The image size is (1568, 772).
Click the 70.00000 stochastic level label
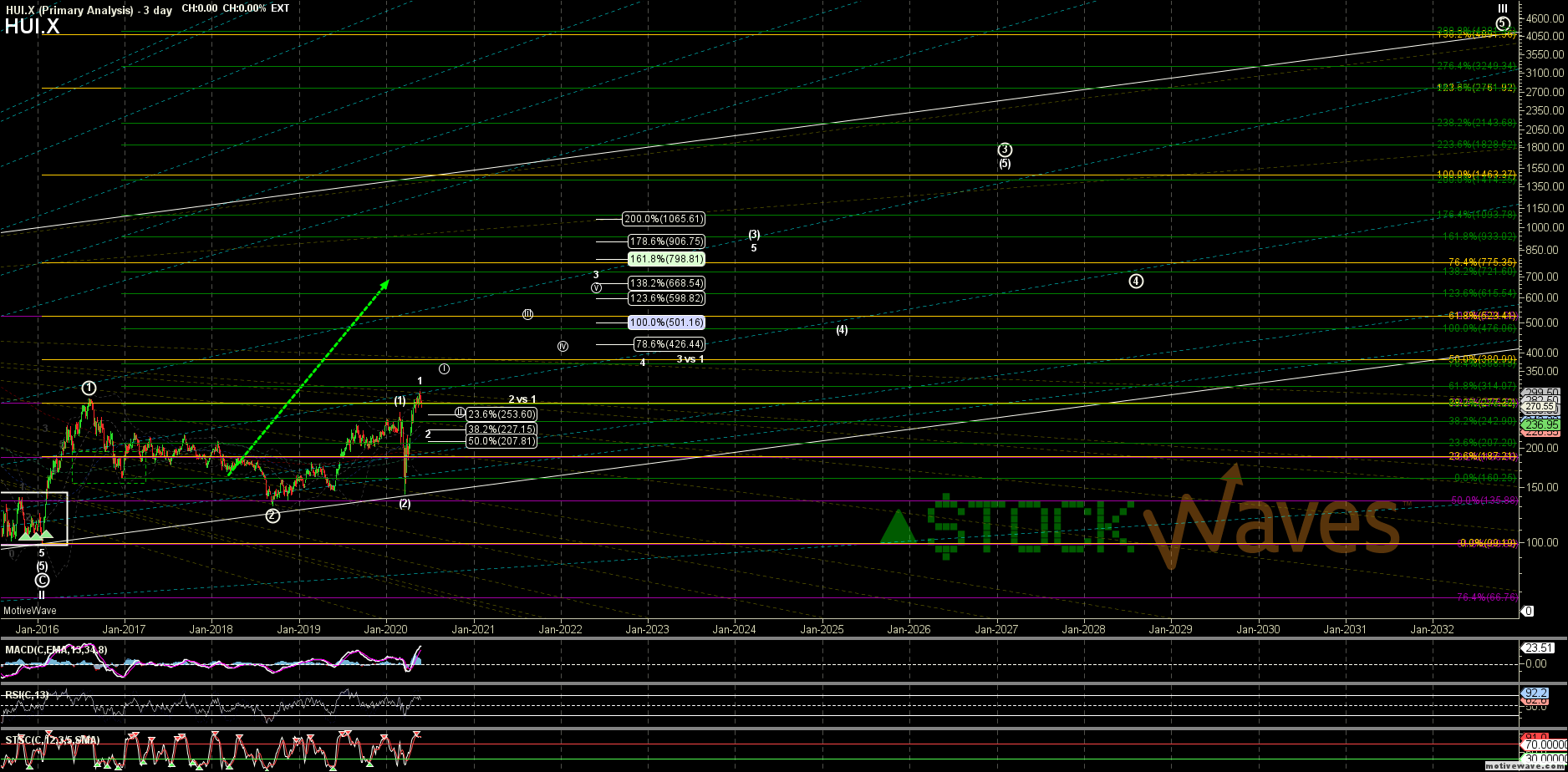click(1544, 744)
